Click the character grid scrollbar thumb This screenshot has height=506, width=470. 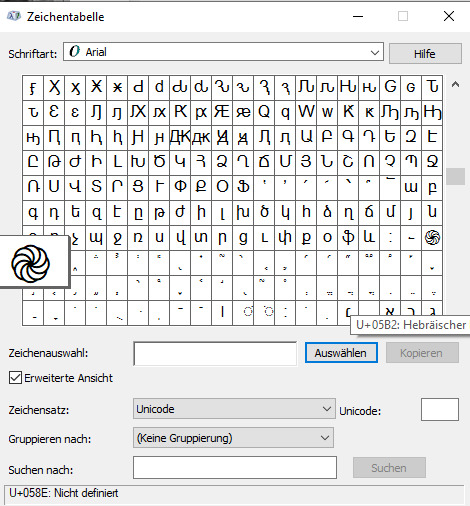[x=455, y=176]
